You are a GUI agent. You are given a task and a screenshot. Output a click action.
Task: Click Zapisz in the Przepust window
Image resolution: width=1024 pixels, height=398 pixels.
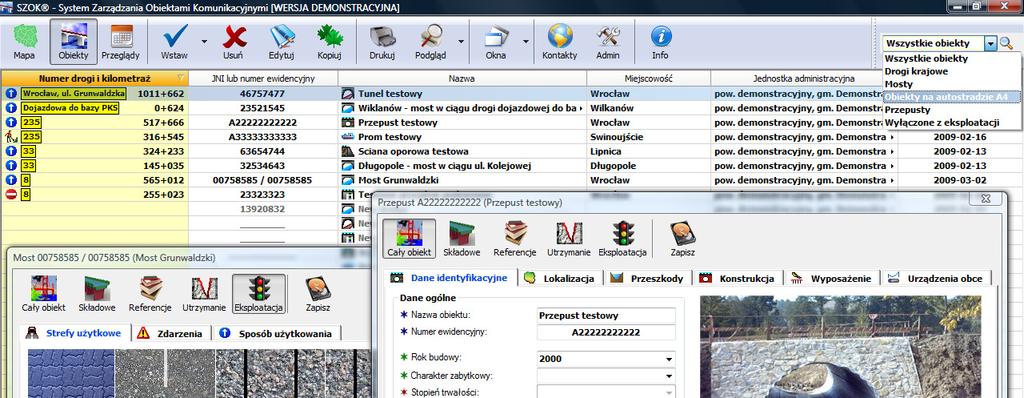pyautogui.click(x=682, y=239)
